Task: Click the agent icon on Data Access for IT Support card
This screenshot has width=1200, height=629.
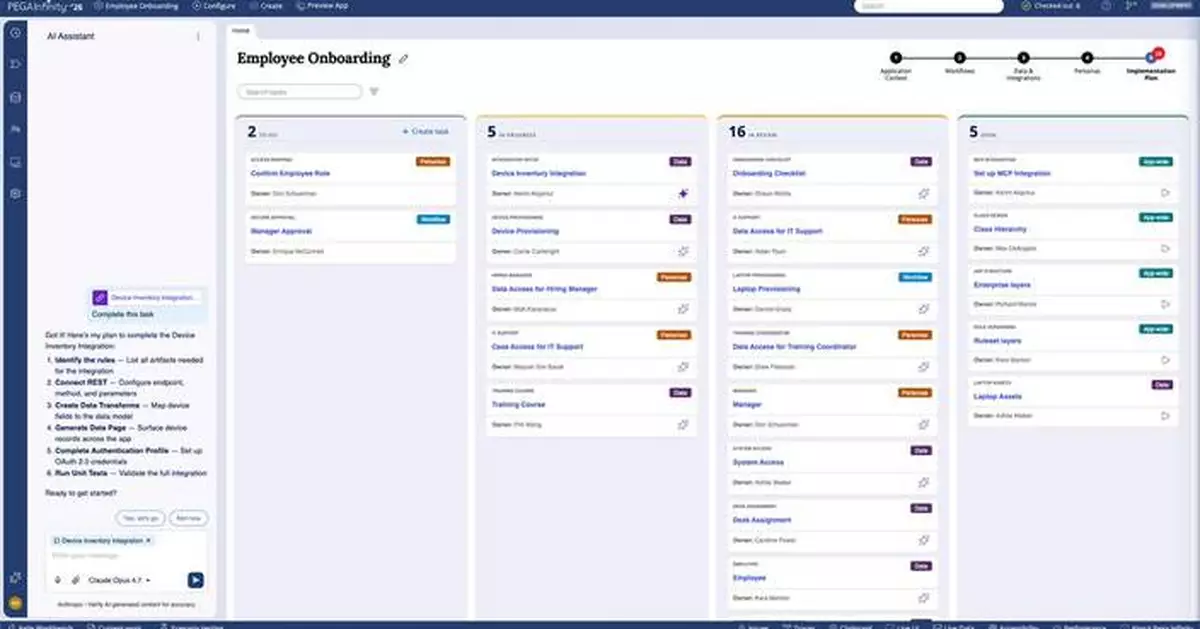Action: click(x=925, y=252)
